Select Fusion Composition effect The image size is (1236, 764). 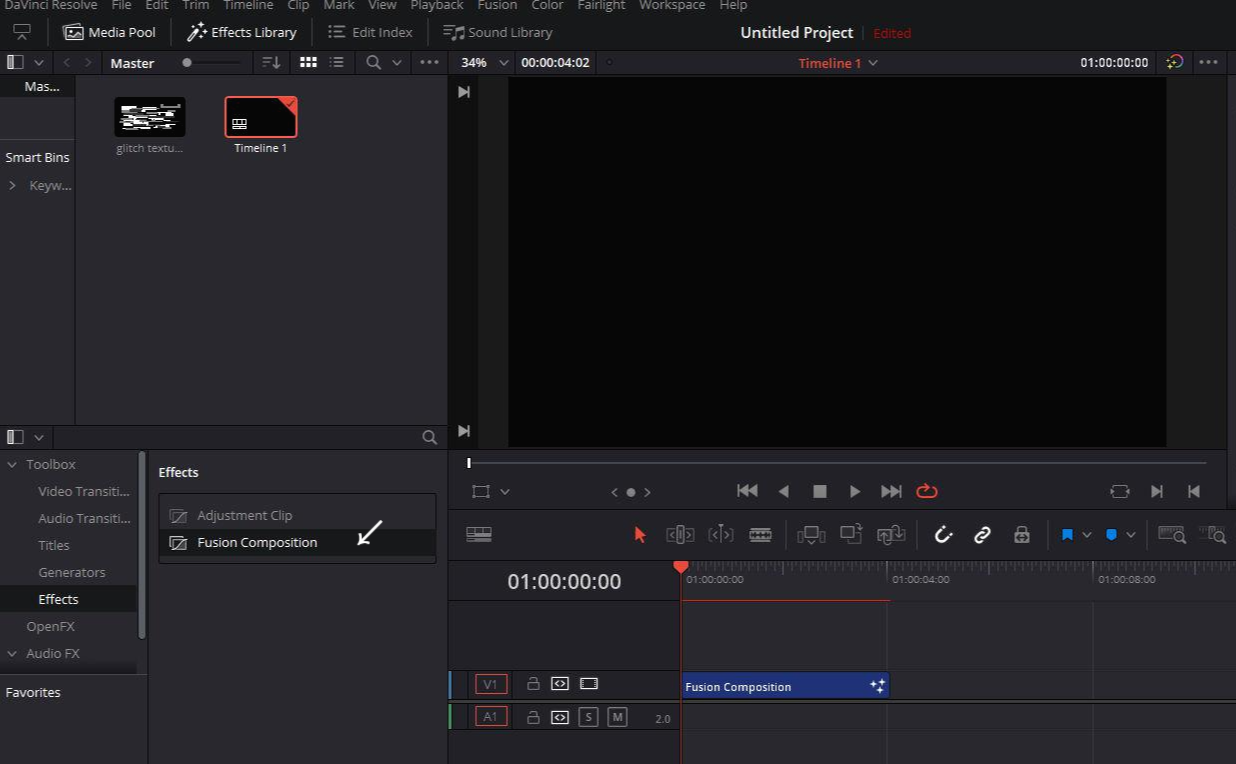pos(297,542)
